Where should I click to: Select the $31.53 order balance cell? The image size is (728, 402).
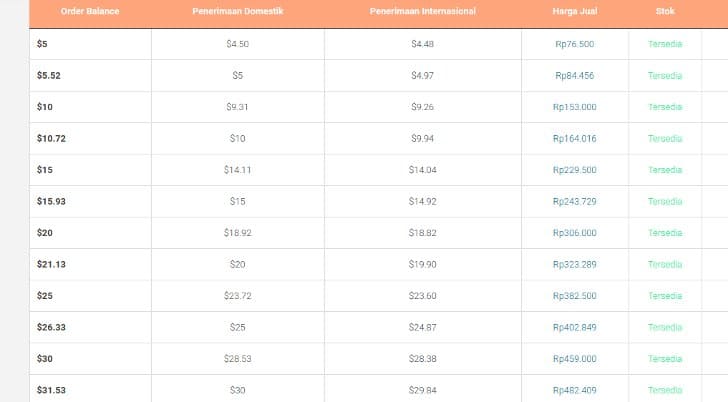[x=51, y=390]
